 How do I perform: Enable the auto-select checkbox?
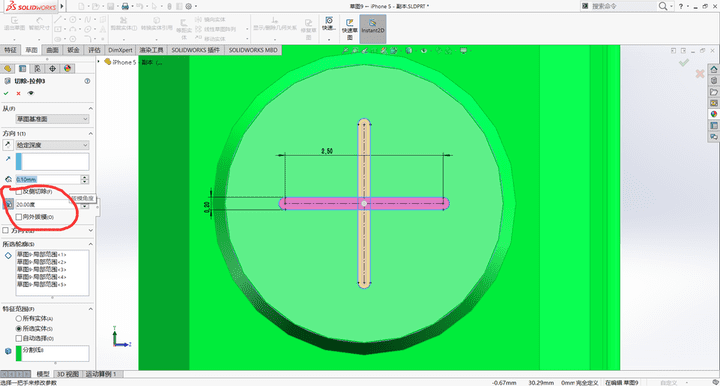pos(19,338)
